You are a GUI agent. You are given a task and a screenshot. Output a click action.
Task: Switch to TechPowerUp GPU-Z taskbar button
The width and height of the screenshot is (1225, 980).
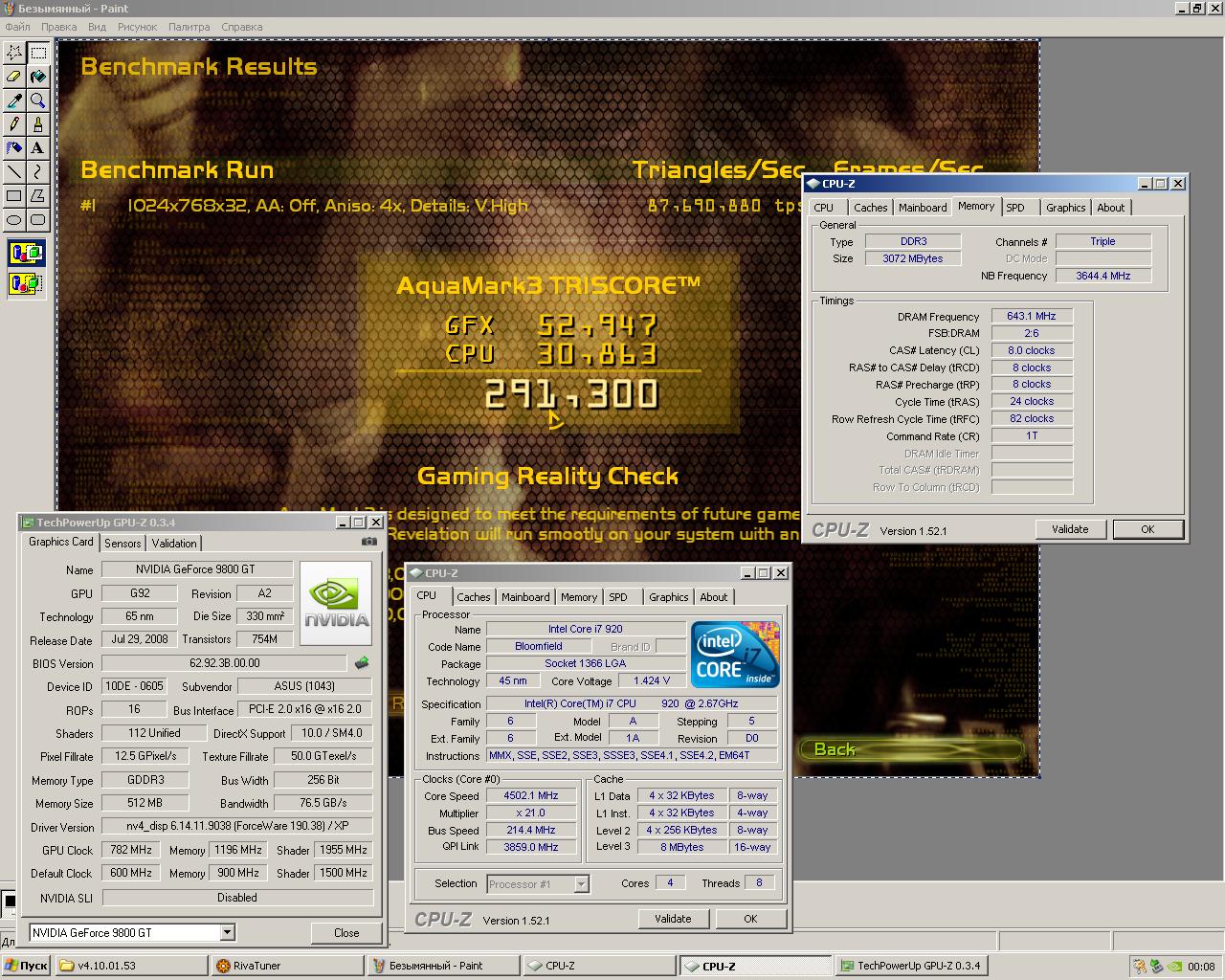pyautogui.click(x=912, y=966)
